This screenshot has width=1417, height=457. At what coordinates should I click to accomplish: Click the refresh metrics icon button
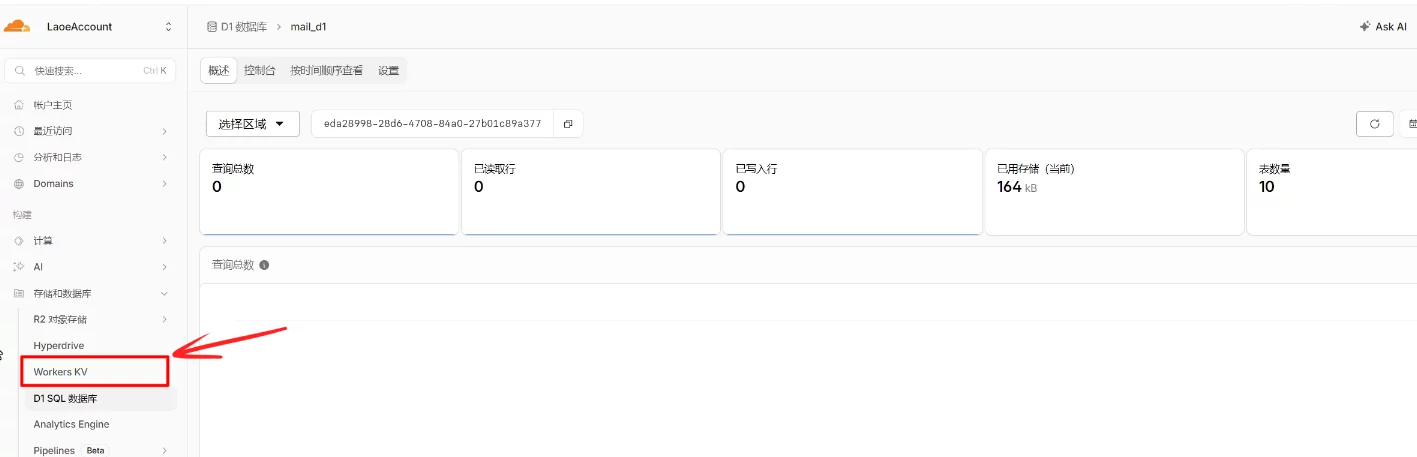coord(1374,124)
